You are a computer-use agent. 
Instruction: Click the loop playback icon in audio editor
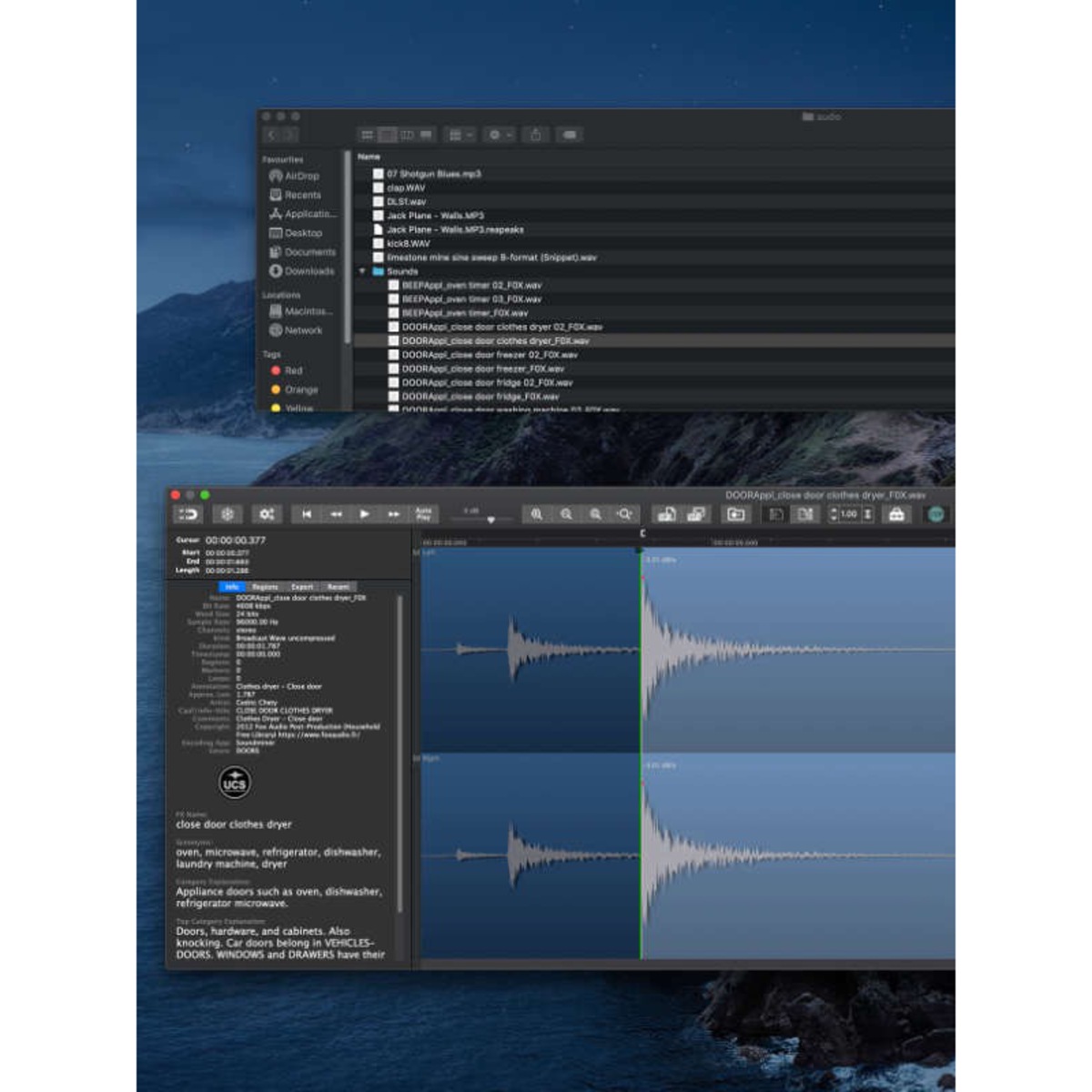187,514
